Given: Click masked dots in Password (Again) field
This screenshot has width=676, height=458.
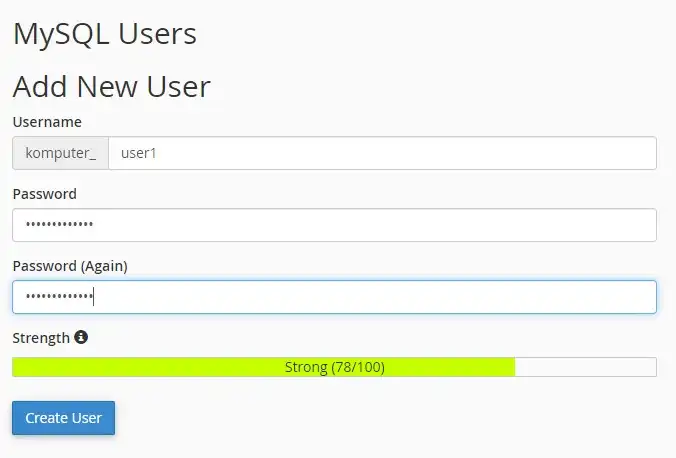Looking at the screenshot, I should tap(59, 296).
